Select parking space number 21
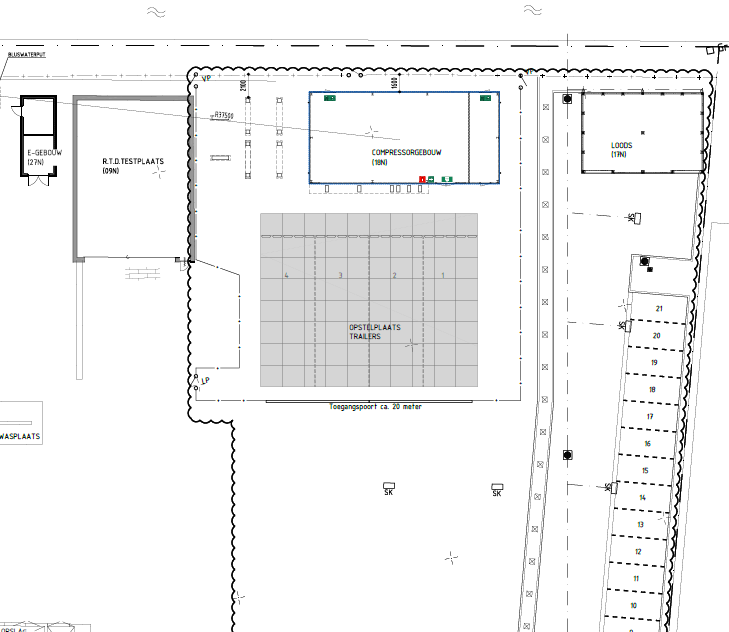The width and height of the screenshot is (729, 632). (659, 308)
